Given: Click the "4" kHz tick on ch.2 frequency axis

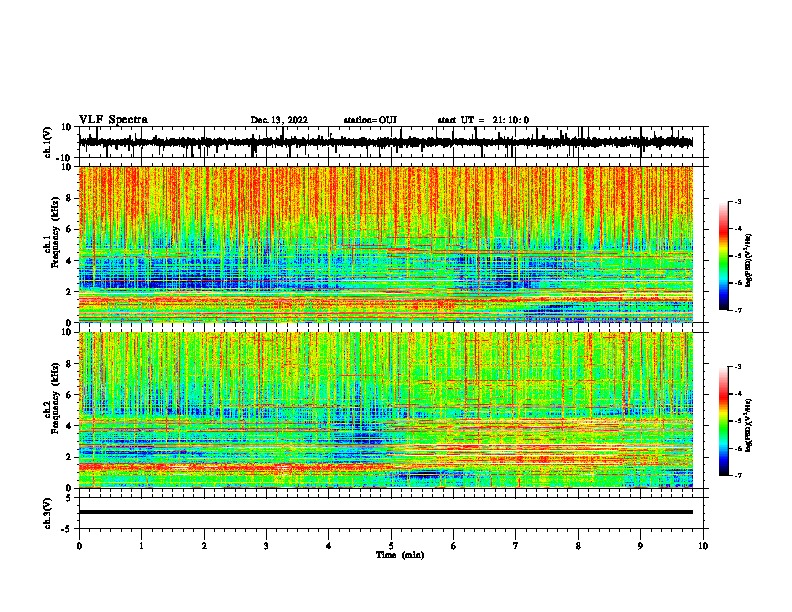Looking at the screenshot, I should 69,426.
